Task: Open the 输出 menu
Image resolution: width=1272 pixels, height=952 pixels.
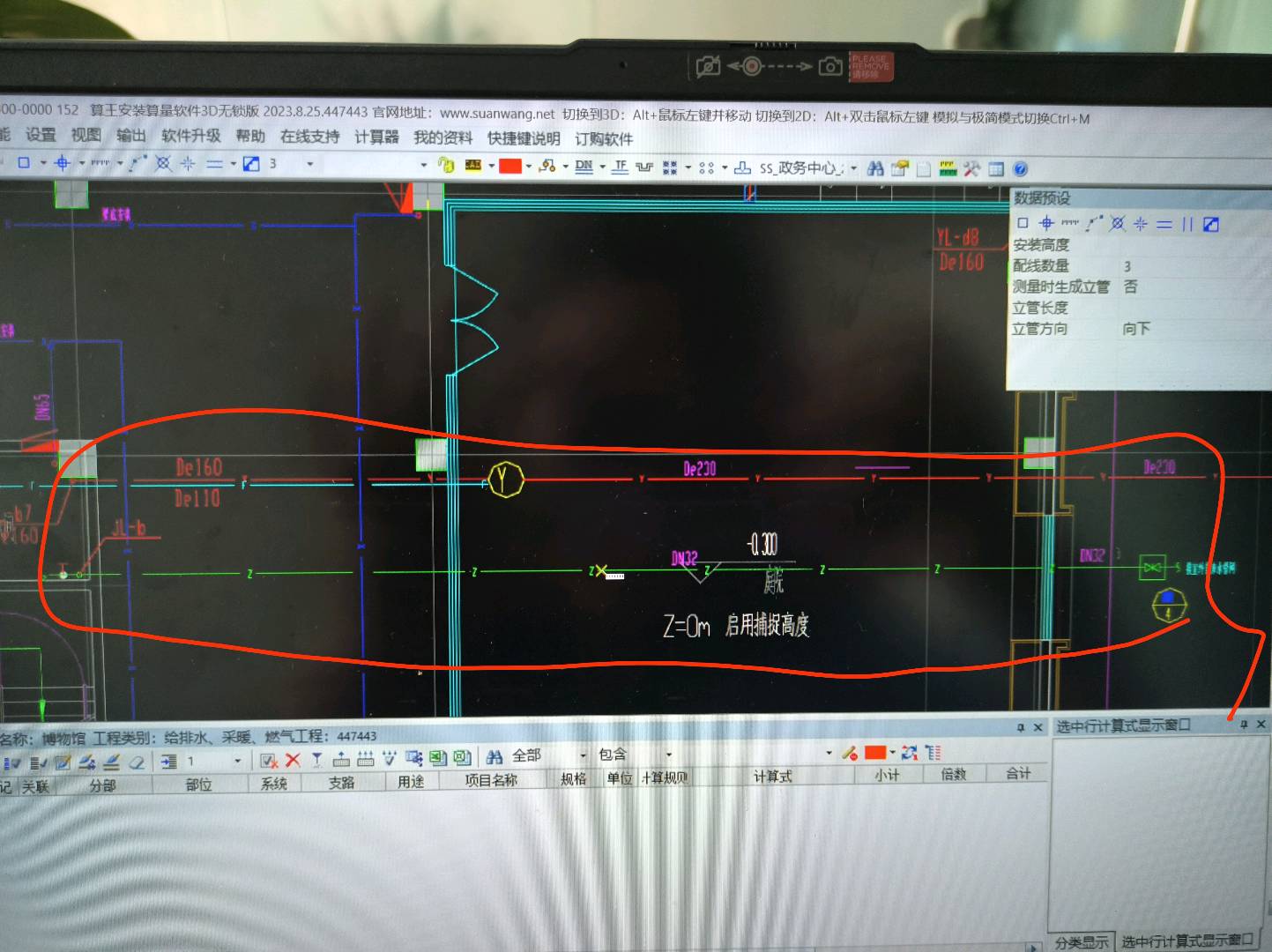Action: click(x=130, y=136)
